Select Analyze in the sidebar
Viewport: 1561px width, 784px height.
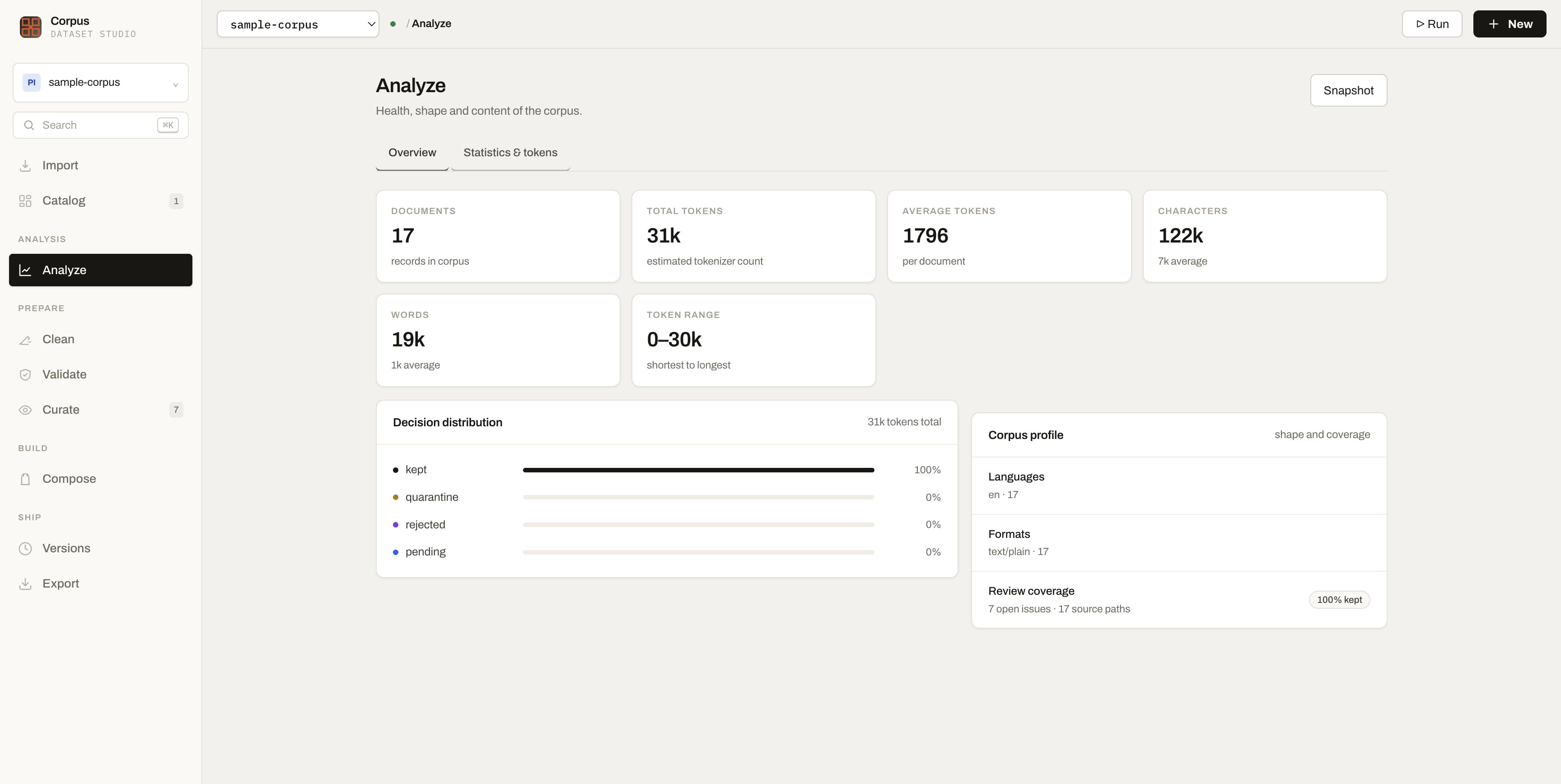(101, 270)
